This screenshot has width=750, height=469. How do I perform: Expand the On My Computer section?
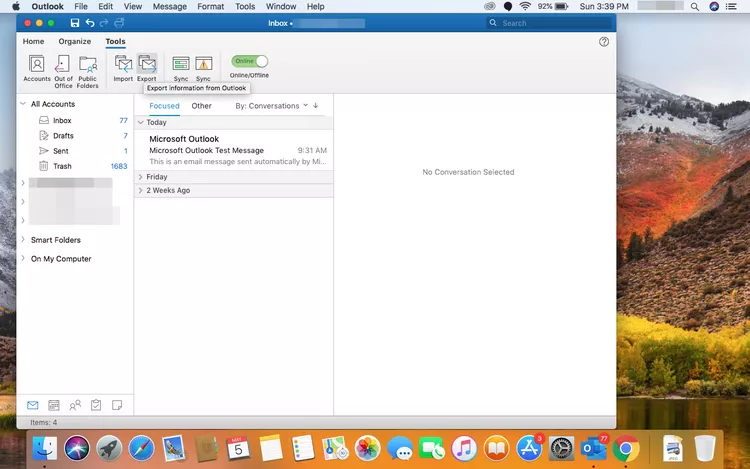point(23,258)
